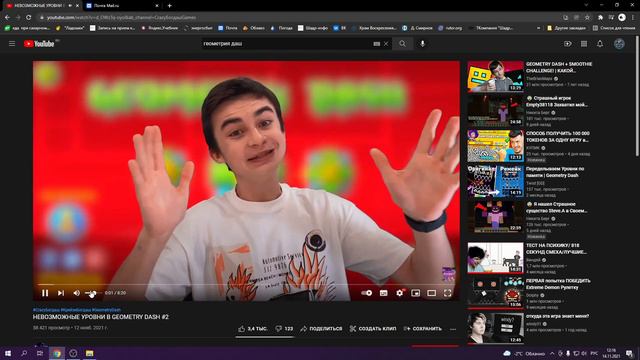Open the YouTube apps grid
The height and width of the screenshot is (360, 640).
coord(584,44)
